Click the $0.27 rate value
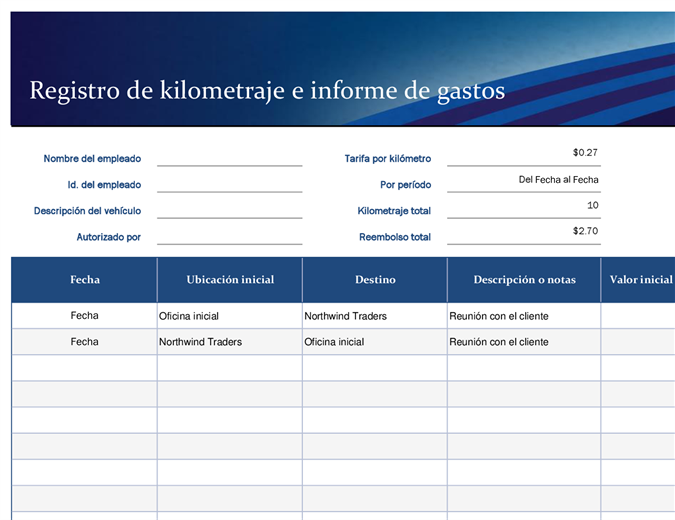This screenshot has height=520, width=675. [x=585, y=152]
